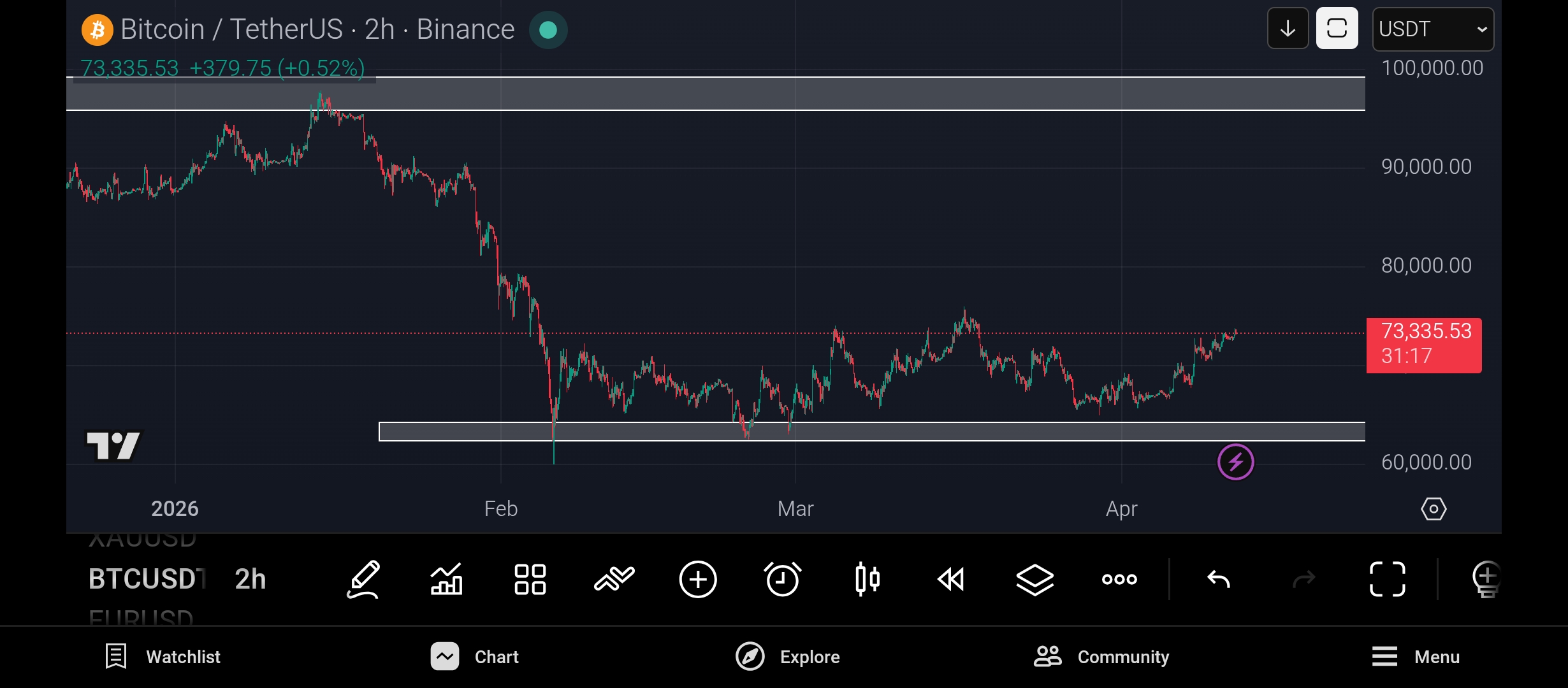1568x688 pixels.
Task: Toggle the rounded-square snapshot button
Action: [1337, 29]
